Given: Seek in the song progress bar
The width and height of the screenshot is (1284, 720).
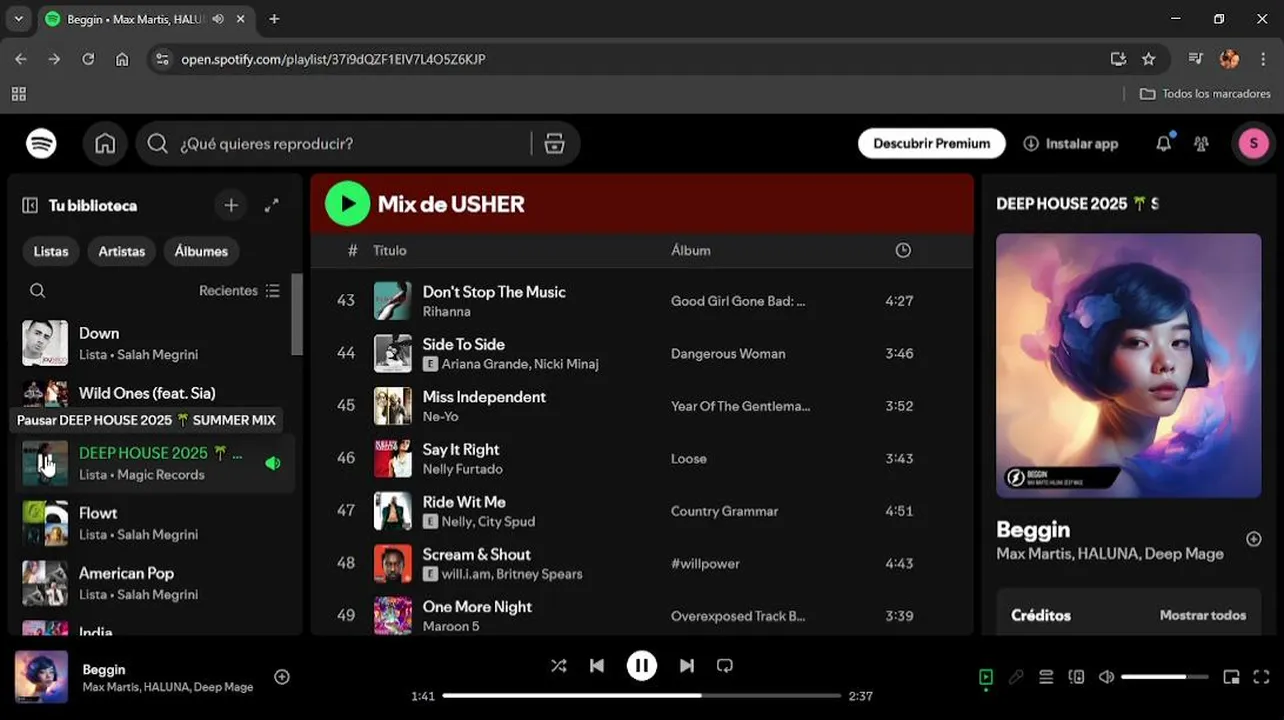Looking at the screenshot, I should click(642, 696).
